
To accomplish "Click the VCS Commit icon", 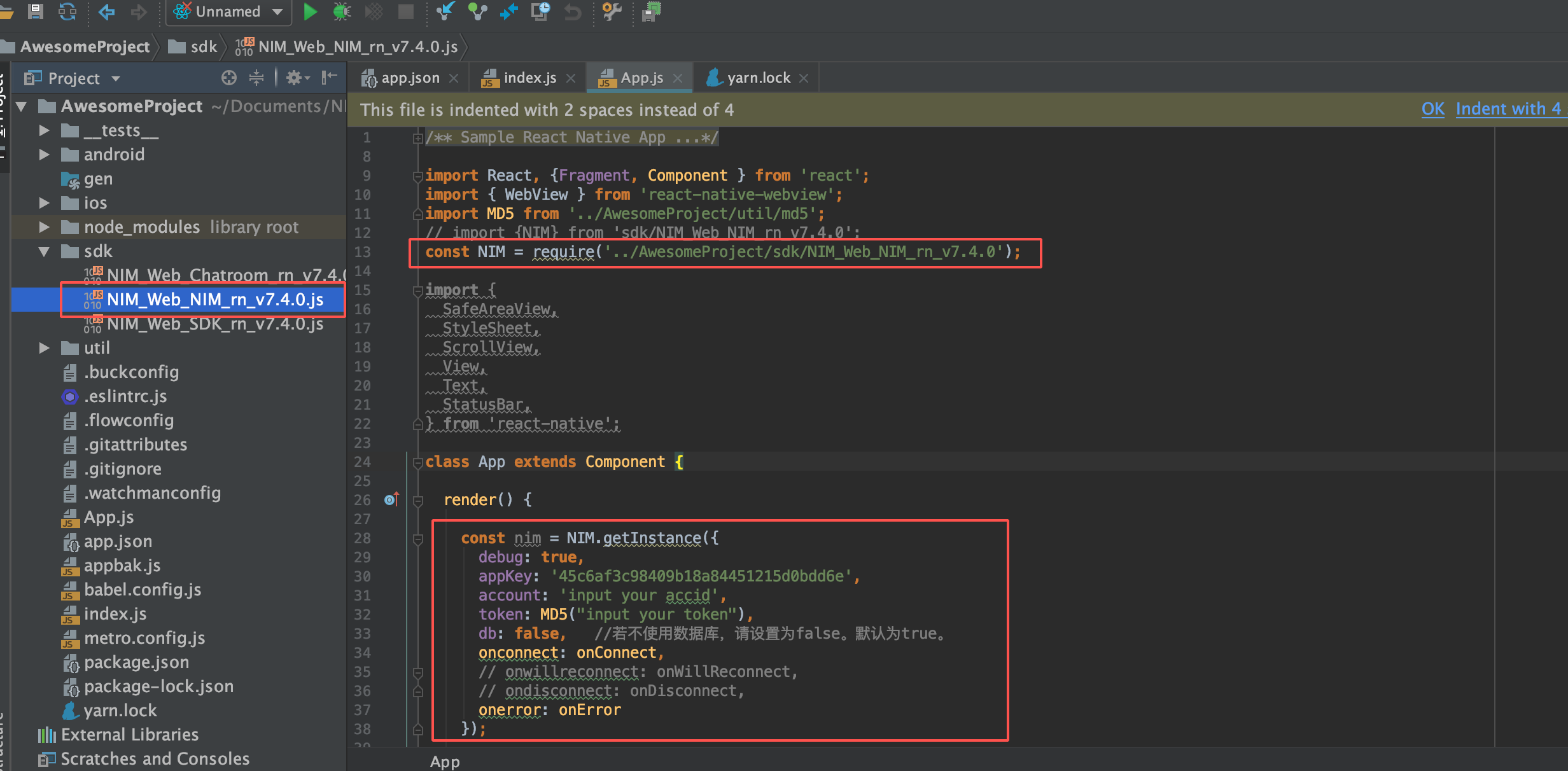I will click(x=477, y=11).
